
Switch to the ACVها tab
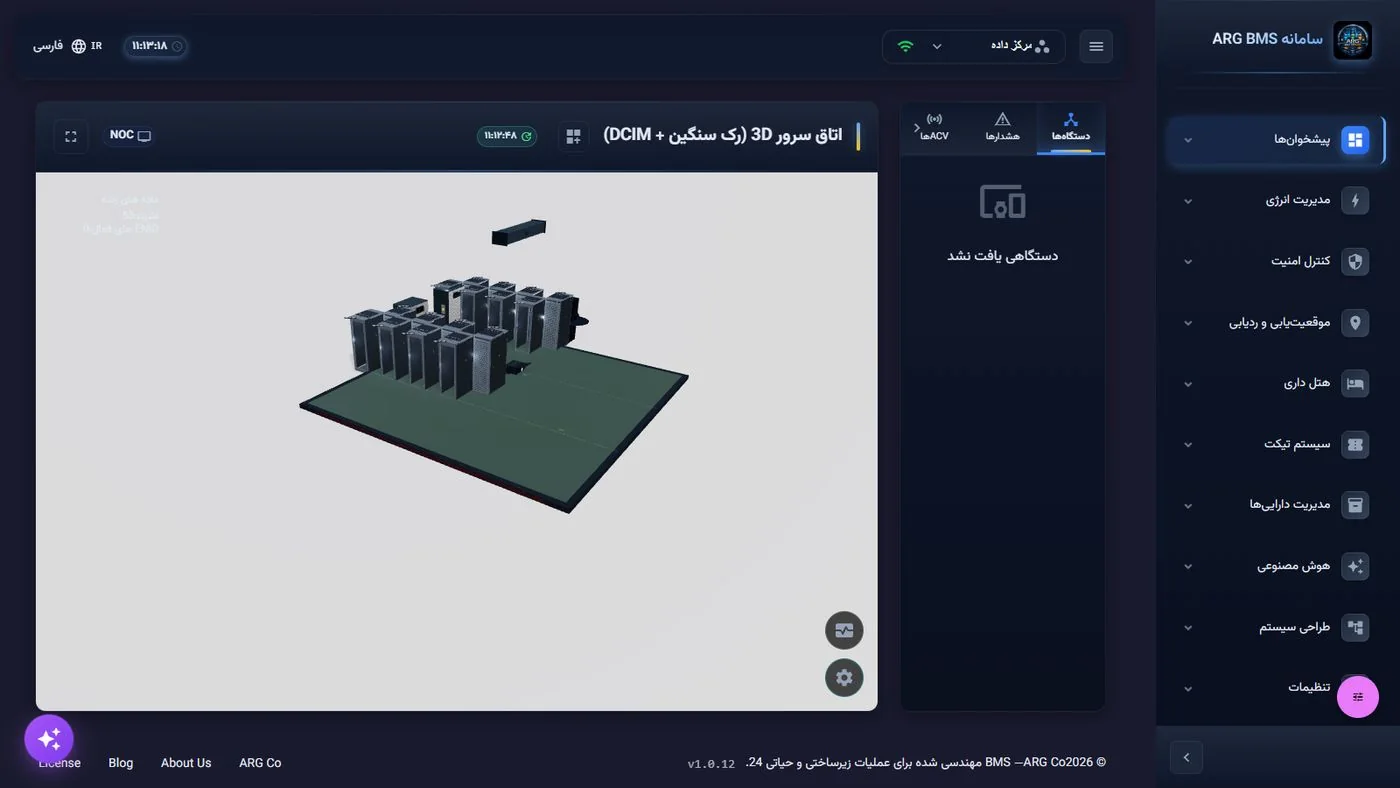pyautogui.click(x=935, y=128)
